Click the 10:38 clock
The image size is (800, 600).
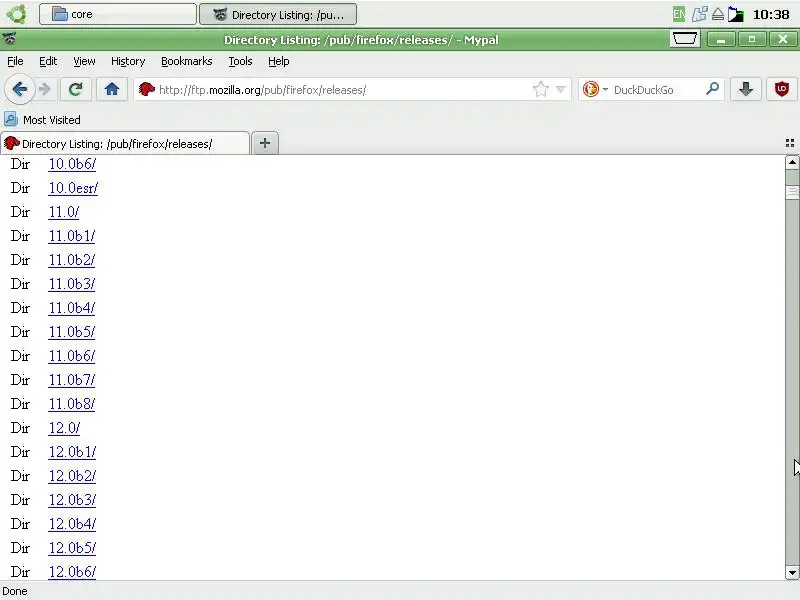771,14
